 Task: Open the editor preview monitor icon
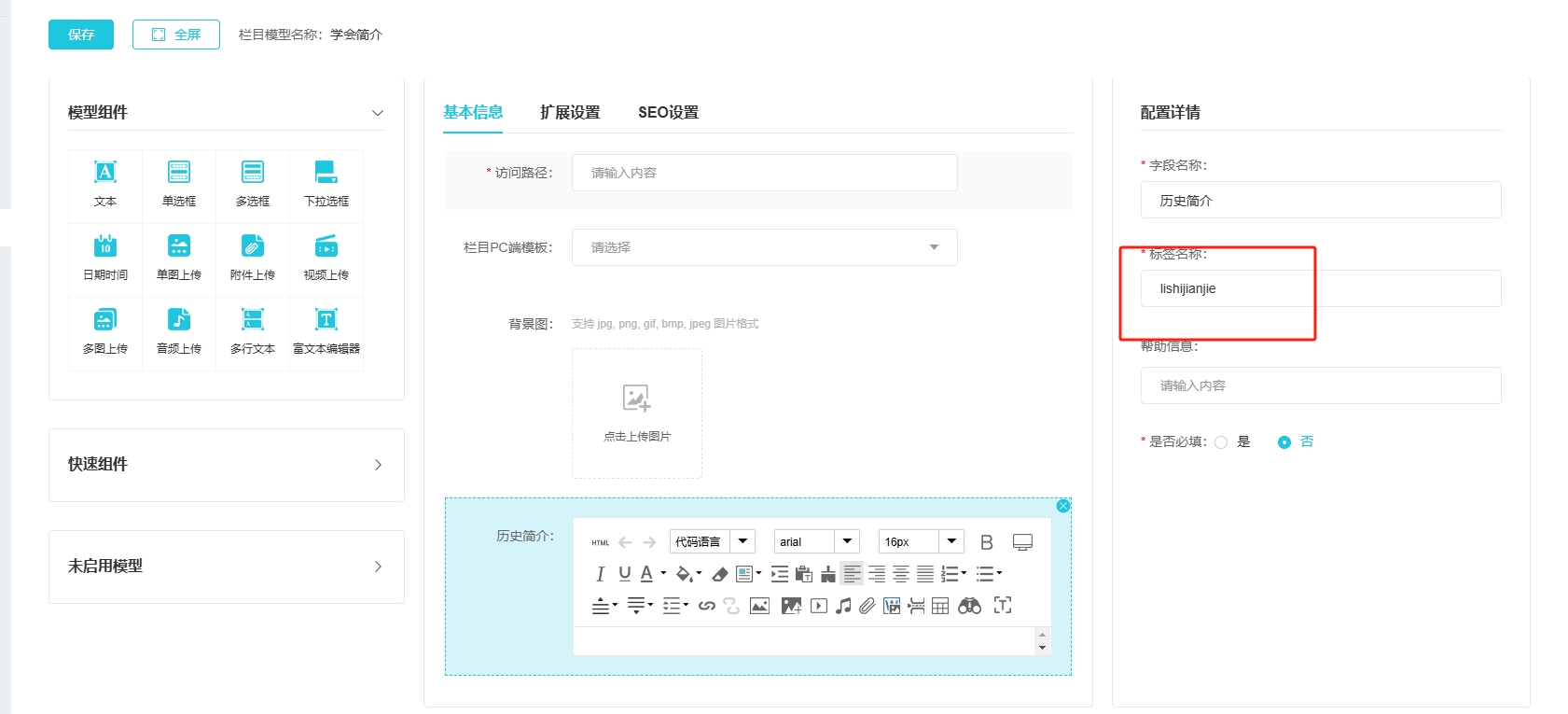[x=1022, y=542]
